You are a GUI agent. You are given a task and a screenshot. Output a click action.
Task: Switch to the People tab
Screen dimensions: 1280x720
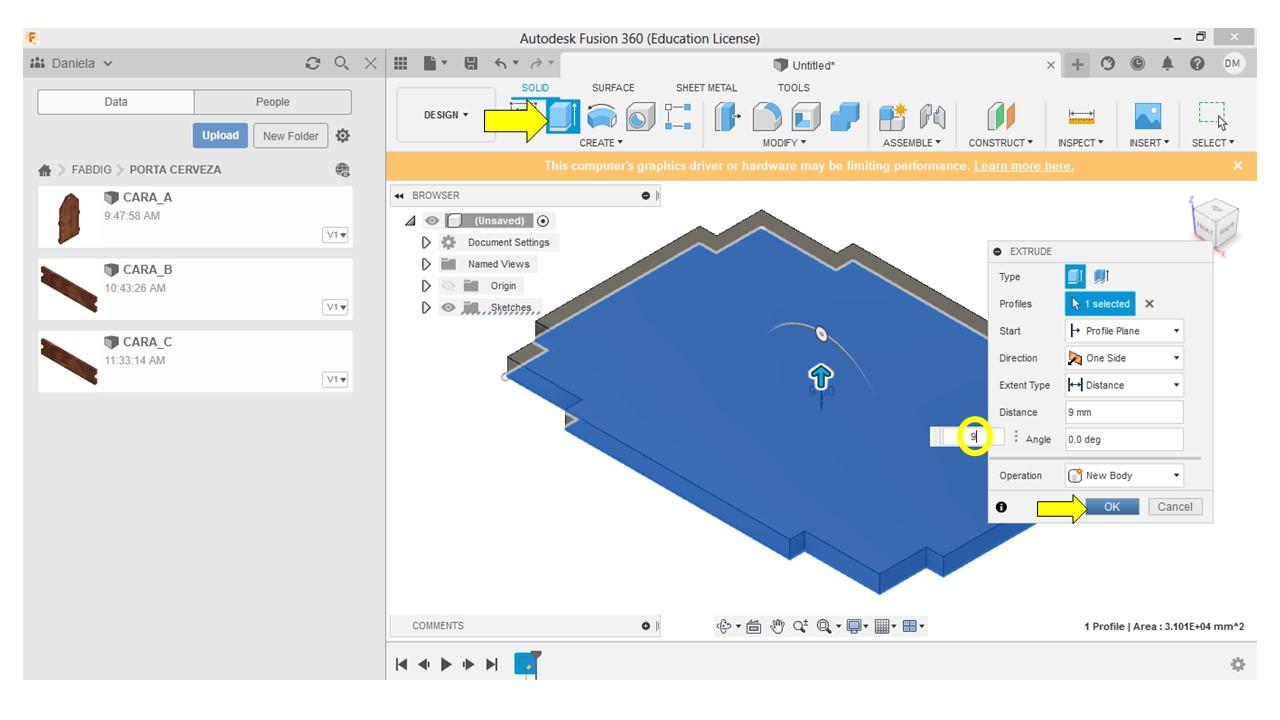[273, 102]
